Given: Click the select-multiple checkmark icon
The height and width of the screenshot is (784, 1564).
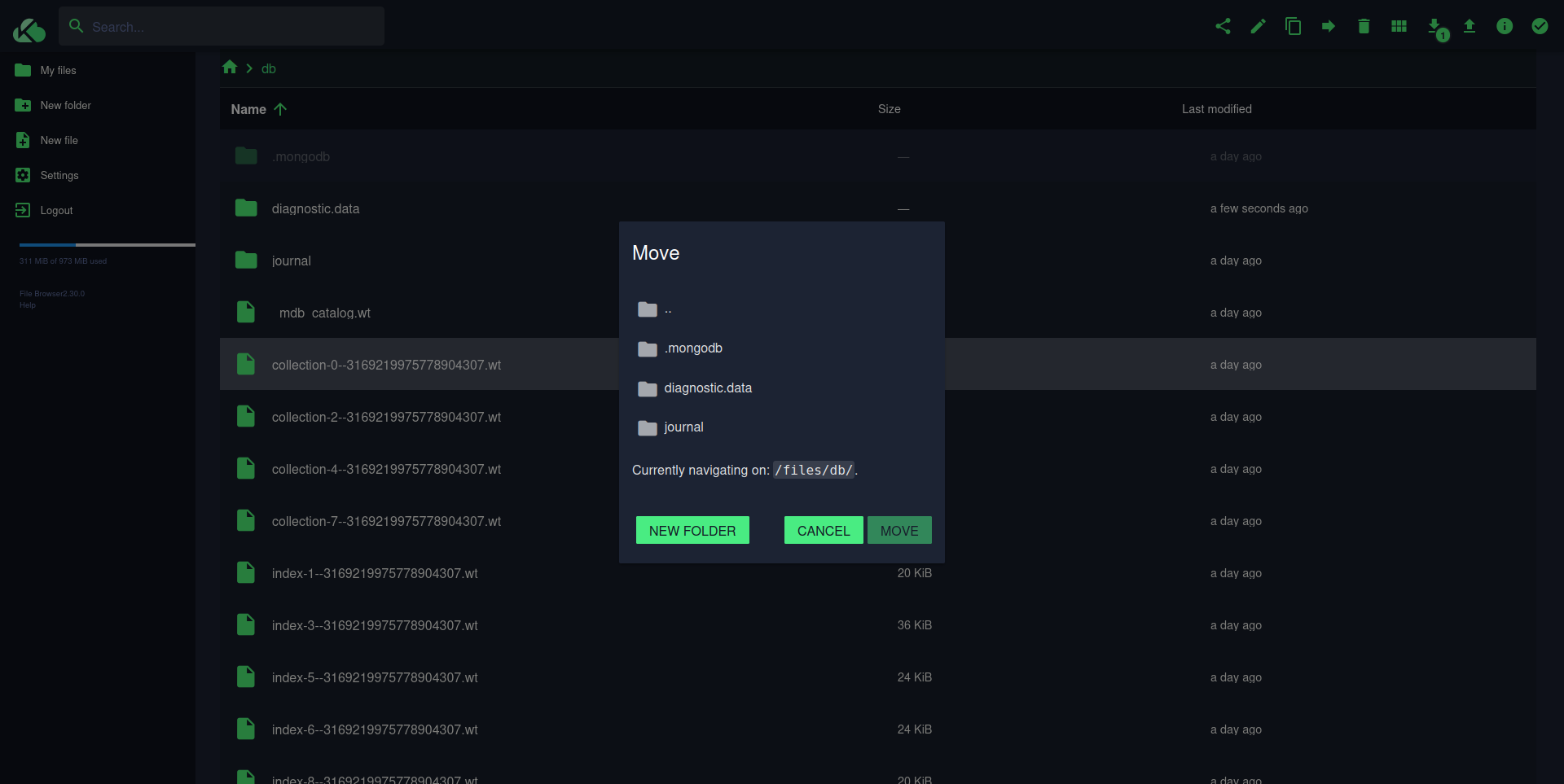Looking at the screenshot, I should 1540,26.
